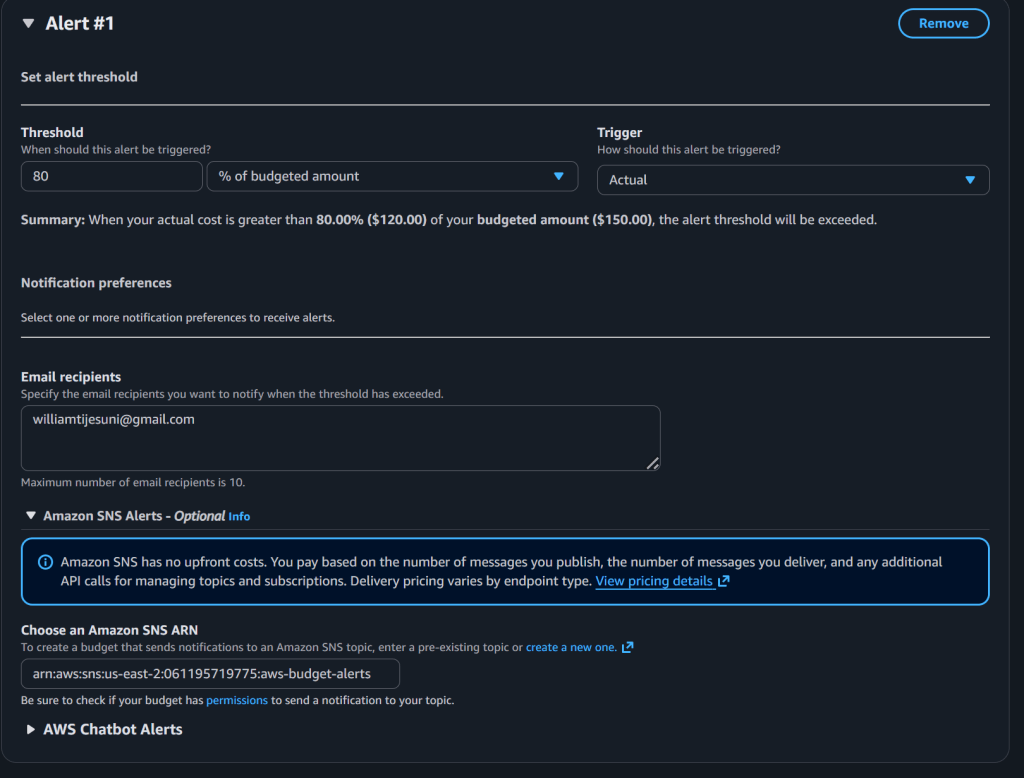Click the blue caret in the Trigger dropdown

[x=969, y=180]
